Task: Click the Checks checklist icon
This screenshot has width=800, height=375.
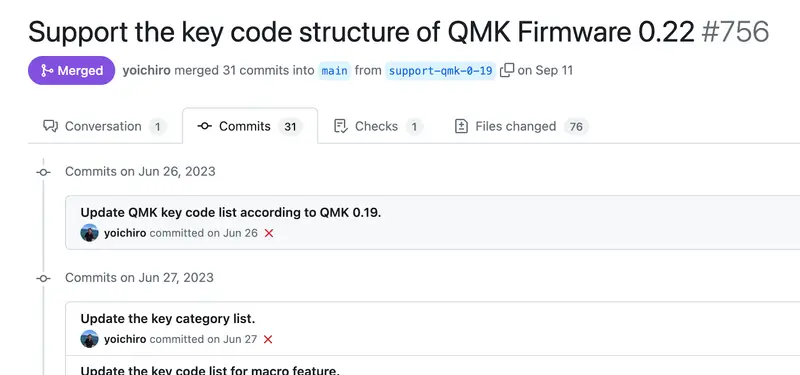Action: tap(341, 126)
